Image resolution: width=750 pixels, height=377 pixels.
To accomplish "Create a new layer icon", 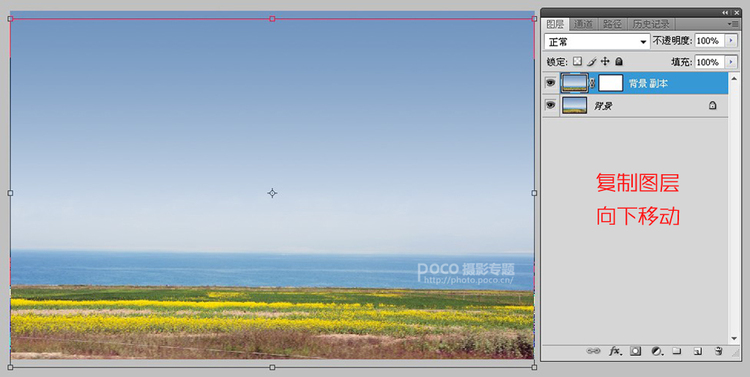I will 697,351.
